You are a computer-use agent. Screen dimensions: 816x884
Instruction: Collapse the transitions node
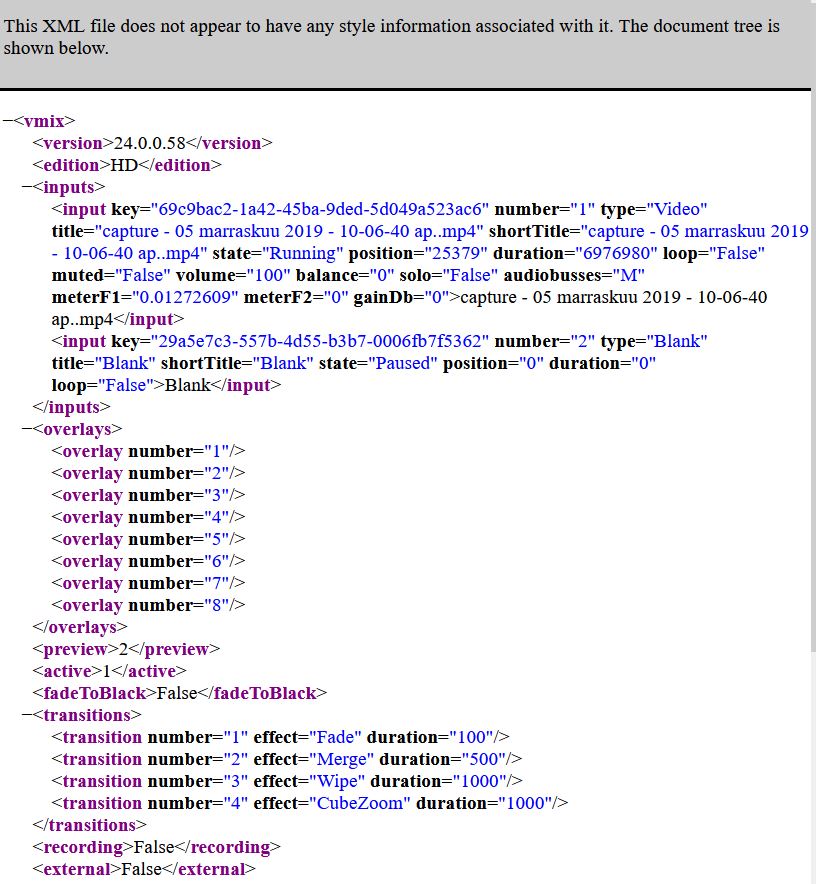point(27,715)
